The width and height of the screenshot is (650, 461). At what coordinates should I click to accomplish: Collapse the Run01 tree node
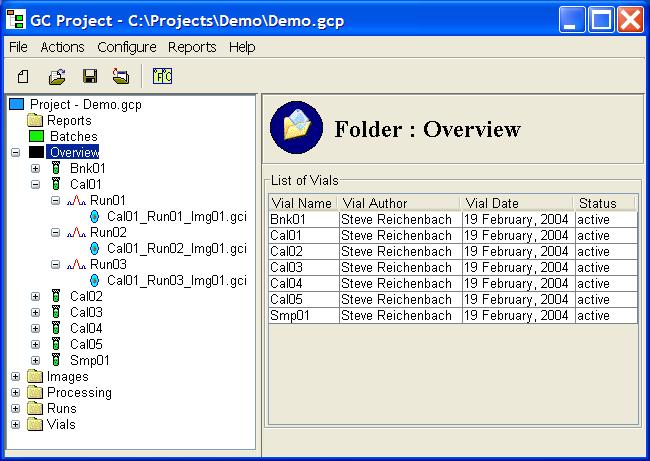[x=56, y=200]
